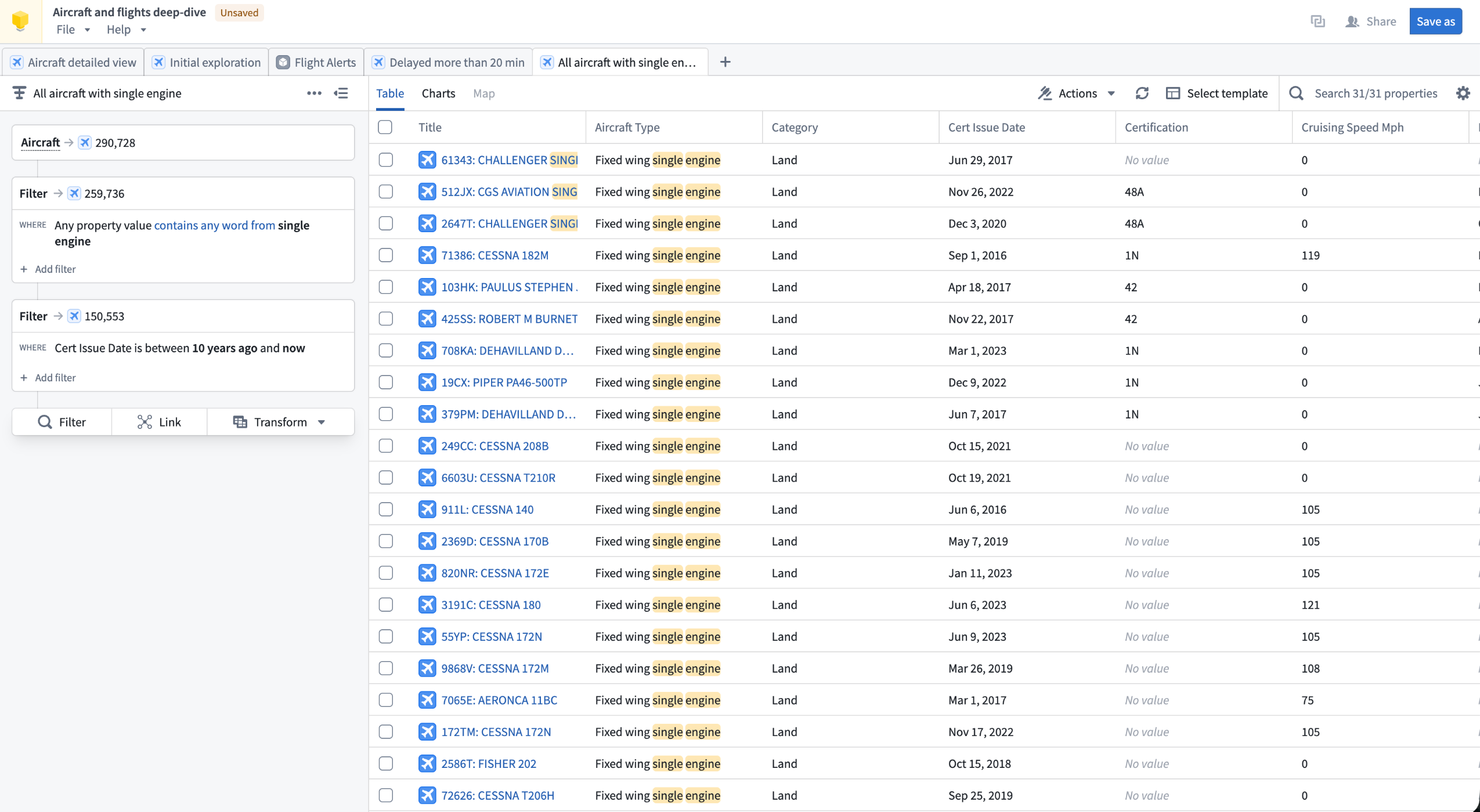
Task: Click the aircraft icon for 71386: CESSNA 182M
Action: click(x=427, y=255)
